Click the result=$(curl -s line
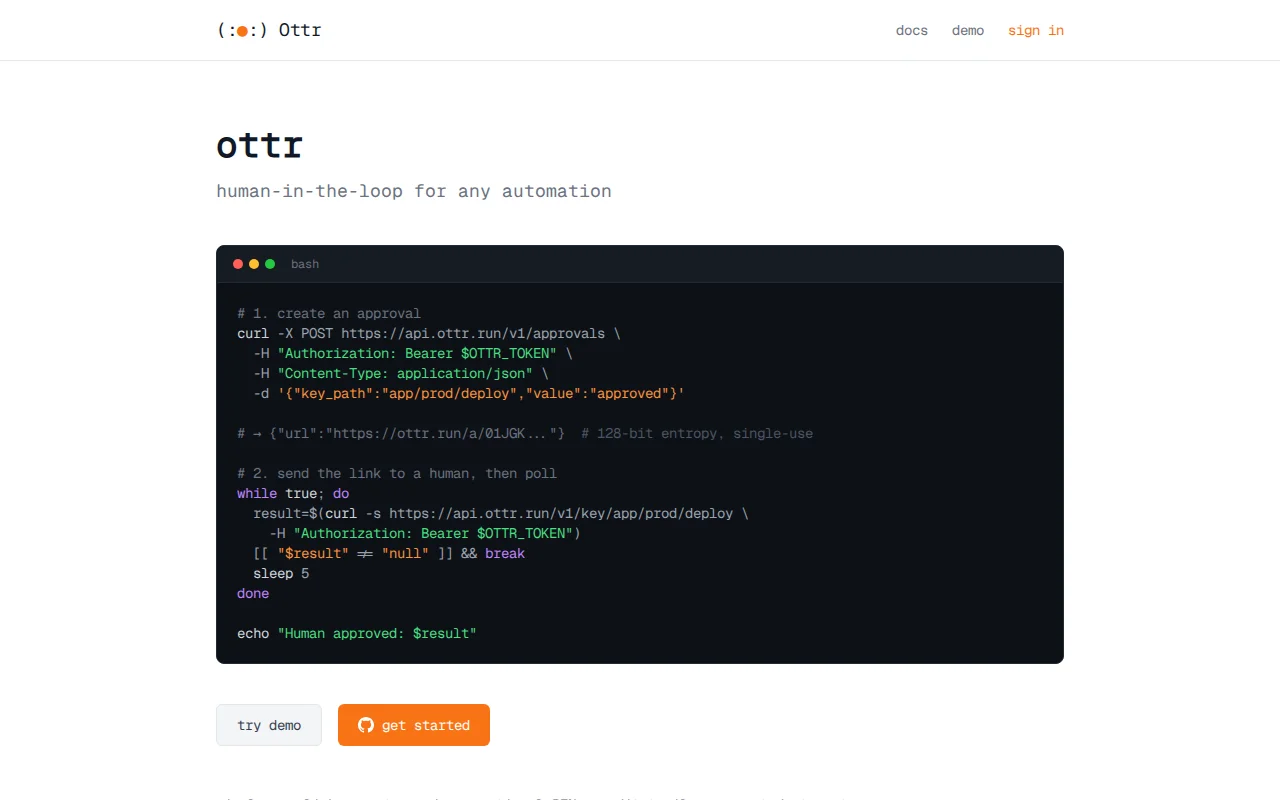Image resolution: width=1280 pixels, height=800 pixels. (x=501, y=513)
